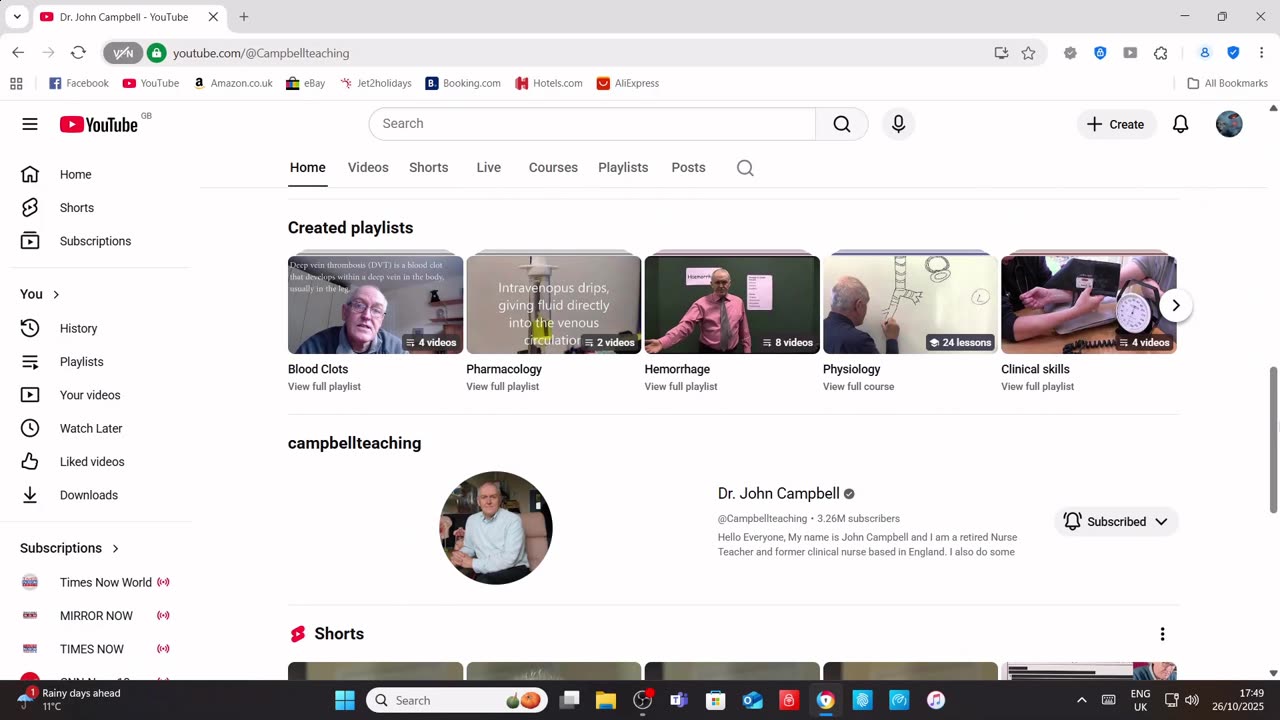Open the account avatar menu
The height and width of the screenshot is (720, 1280).
1229,124
